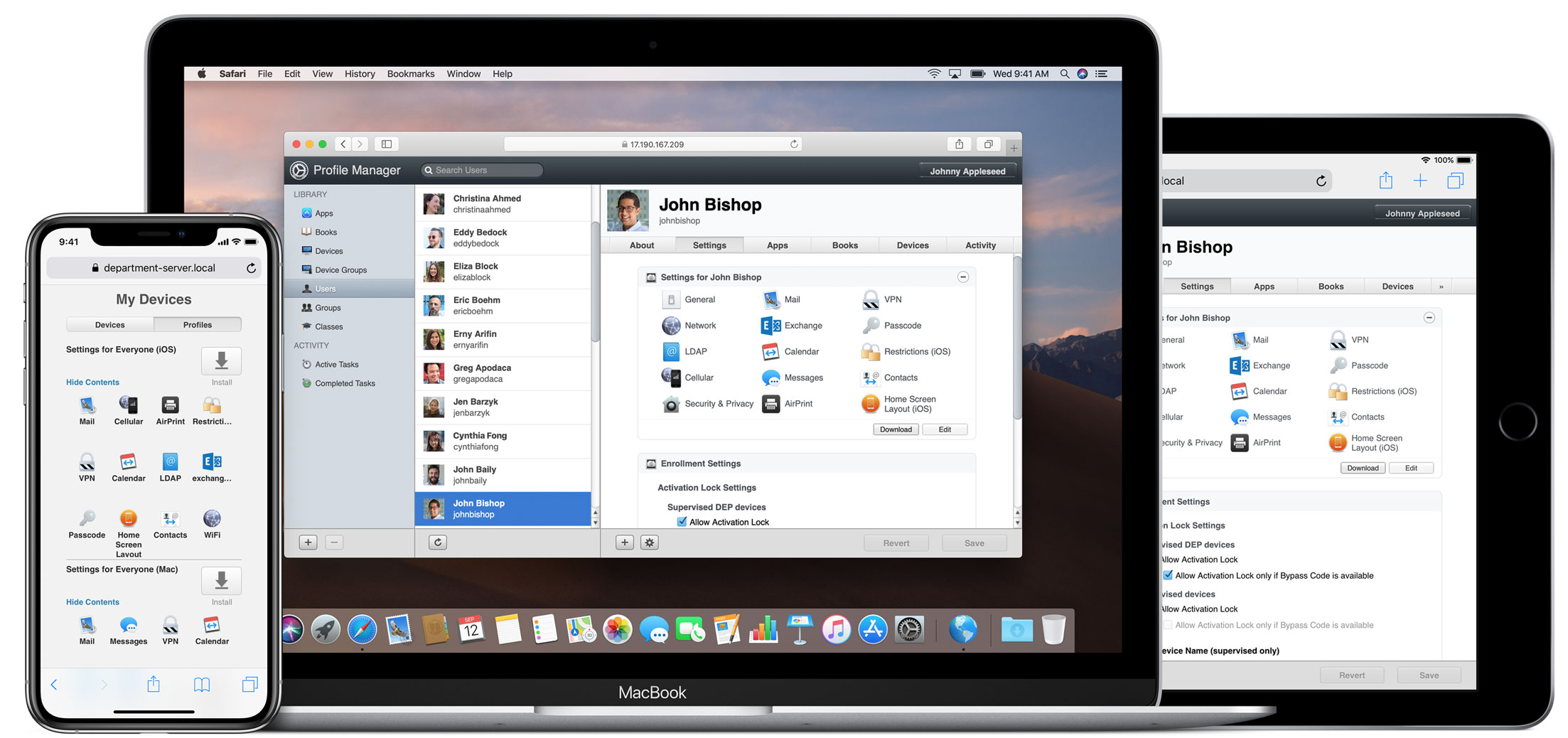Click the Safari share icon on the Mac
Viewport: 1568px width, 738px height.
960,144
